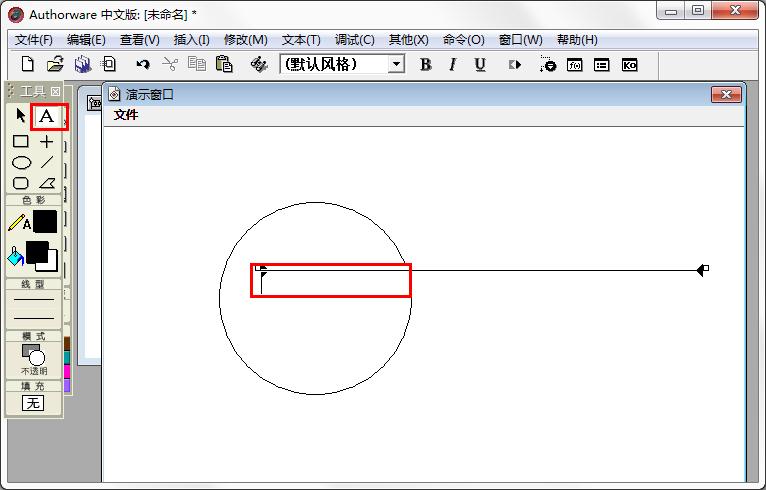
Task: Click the Copy toolbar icon
Action: pyautogui.click(x=197, y=64)
